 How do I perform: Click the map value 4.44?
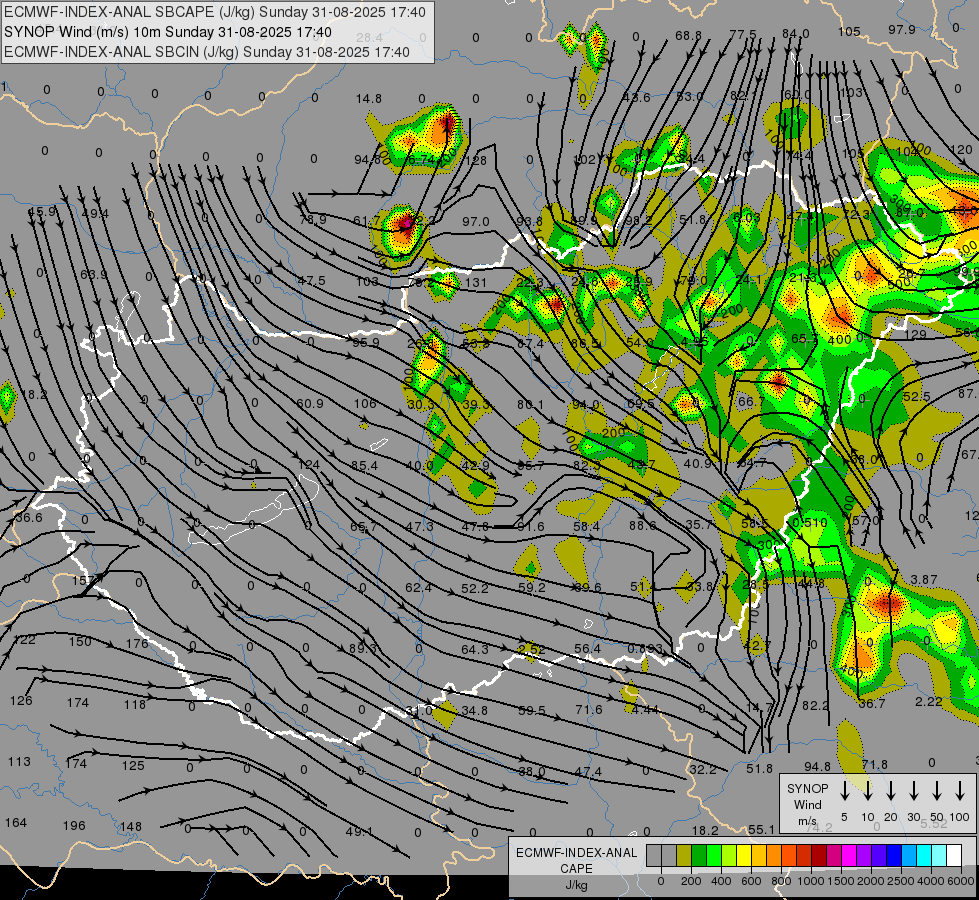(x=645, y=709)
